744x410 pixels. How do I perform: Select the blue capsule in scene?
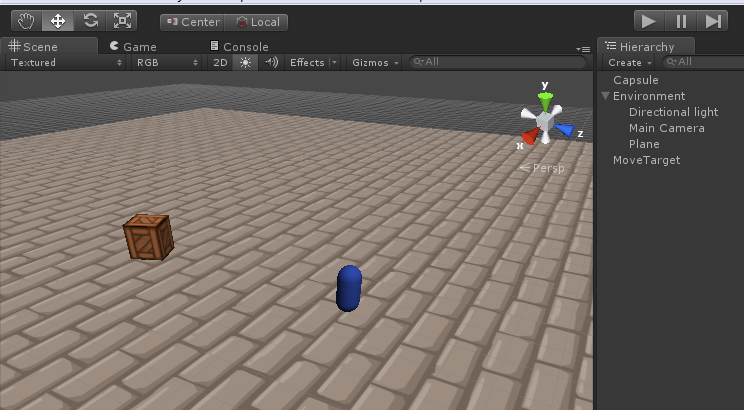pos(349,288)
